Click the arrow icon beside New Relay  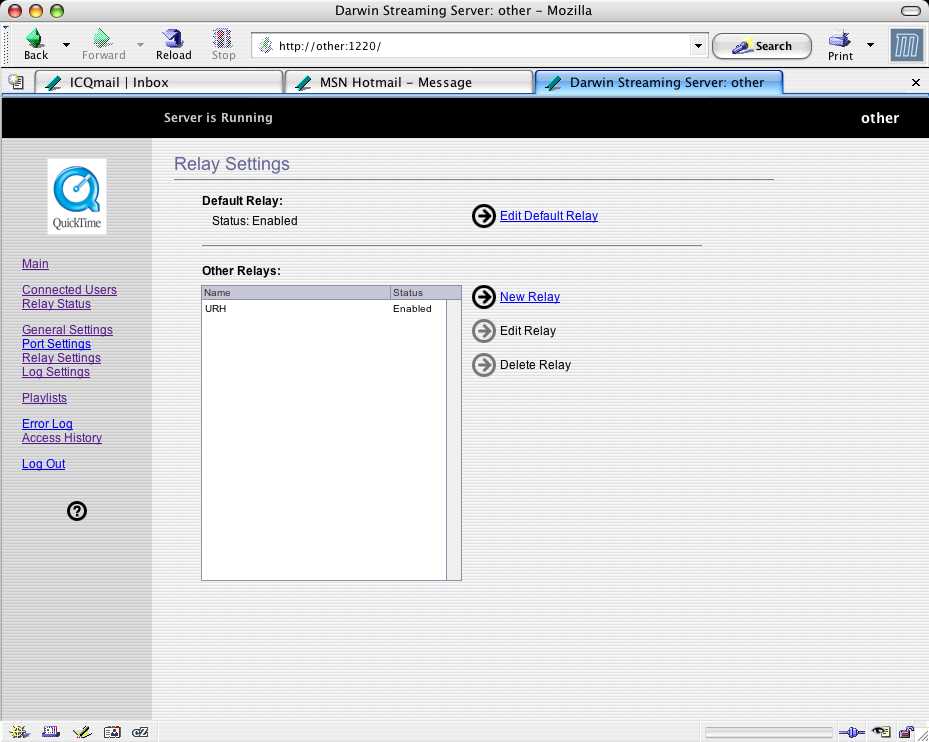484,297
